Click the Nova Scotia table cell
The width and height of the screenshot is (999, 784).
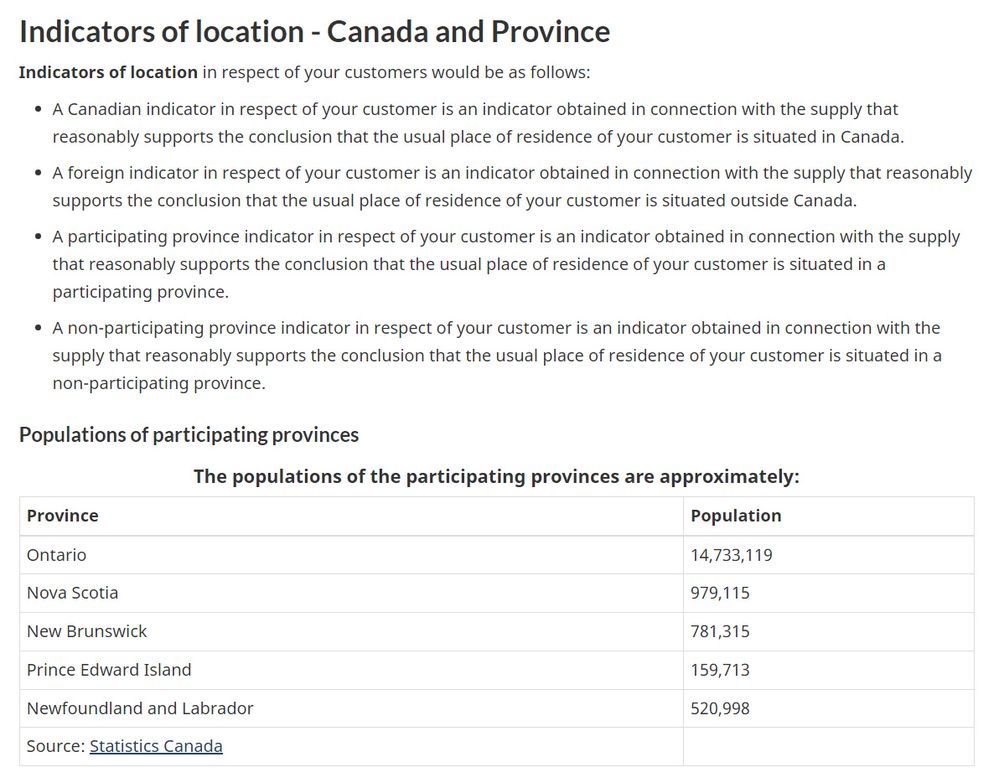coord(73,593)
